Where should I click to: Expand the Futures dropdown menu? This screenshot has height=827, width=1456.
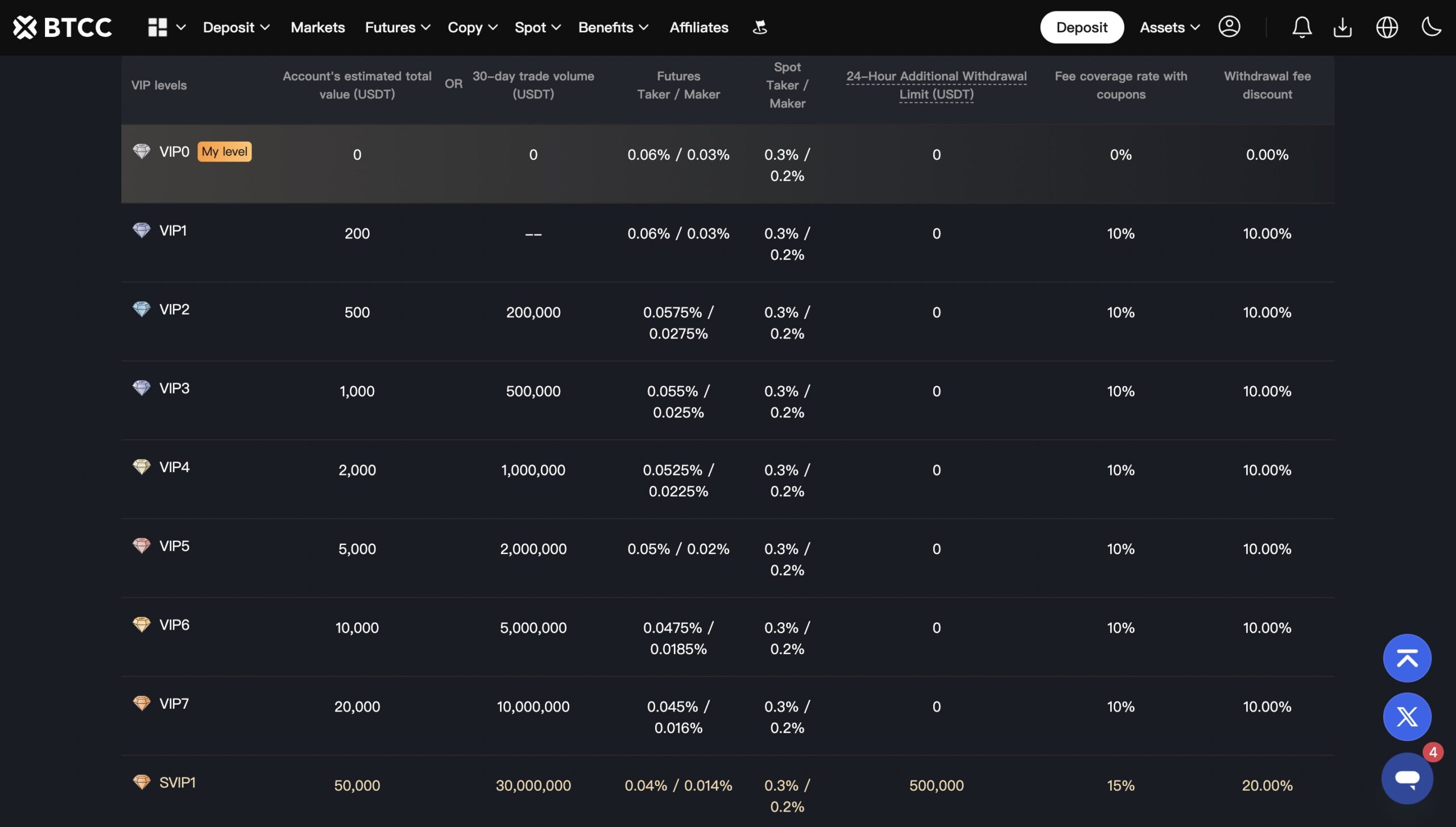pyautogui.click(x=397, y=27)
